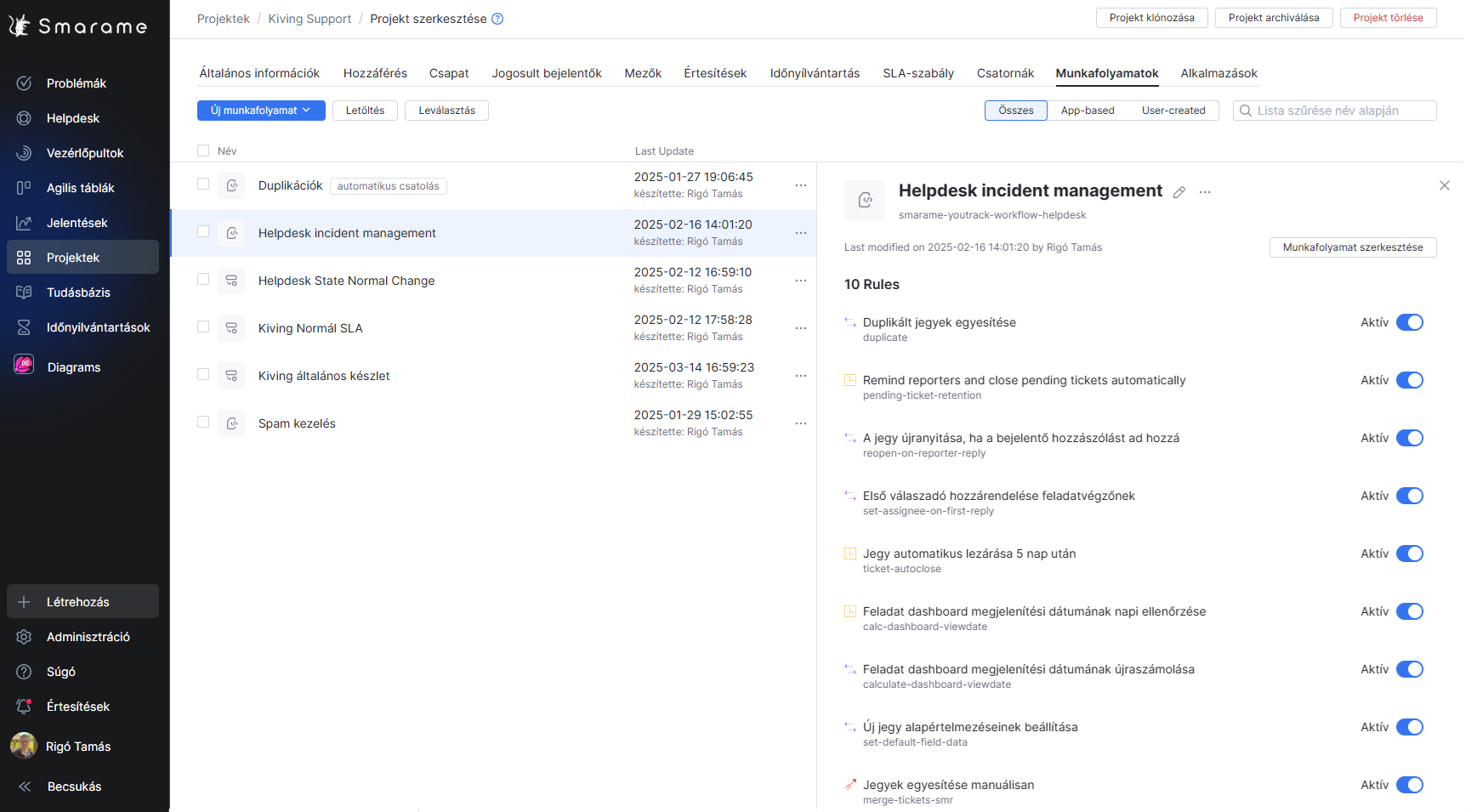Disable the Duplikált jegyek egyesítése rule

[x=1409, y=322]
